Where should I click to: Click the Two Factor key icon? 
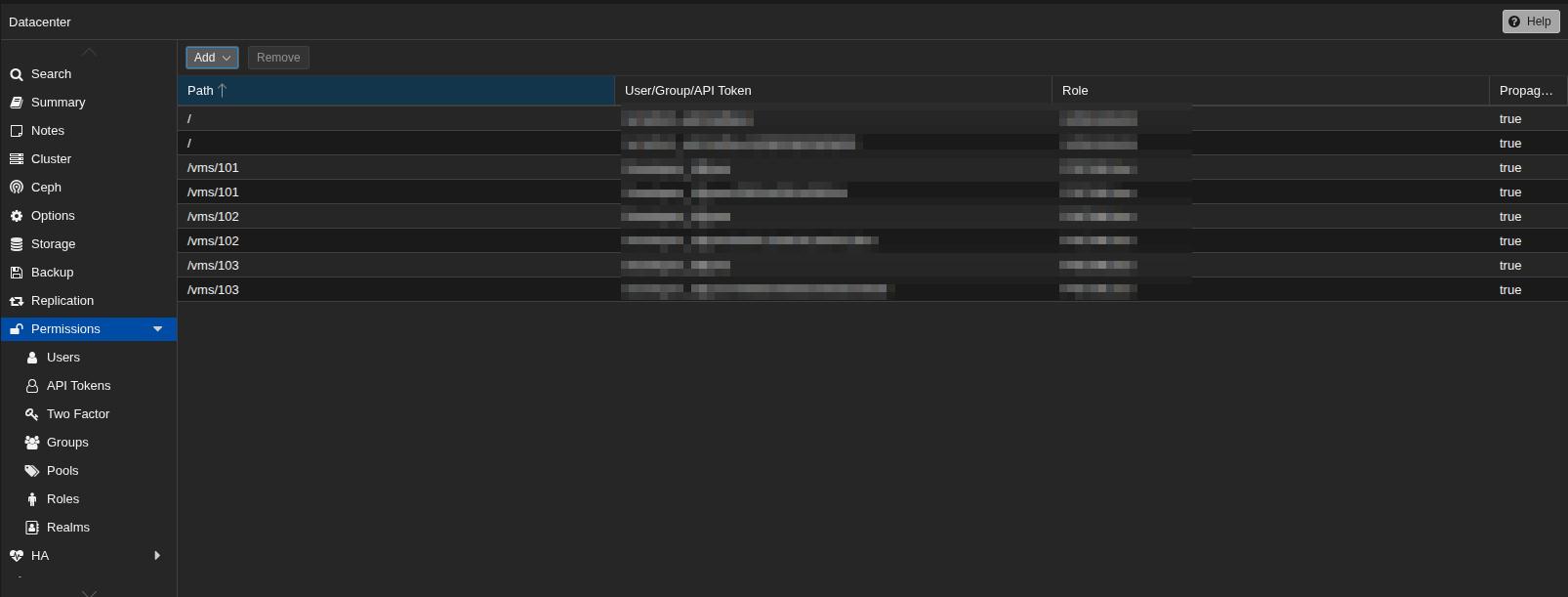click(32, 414)
